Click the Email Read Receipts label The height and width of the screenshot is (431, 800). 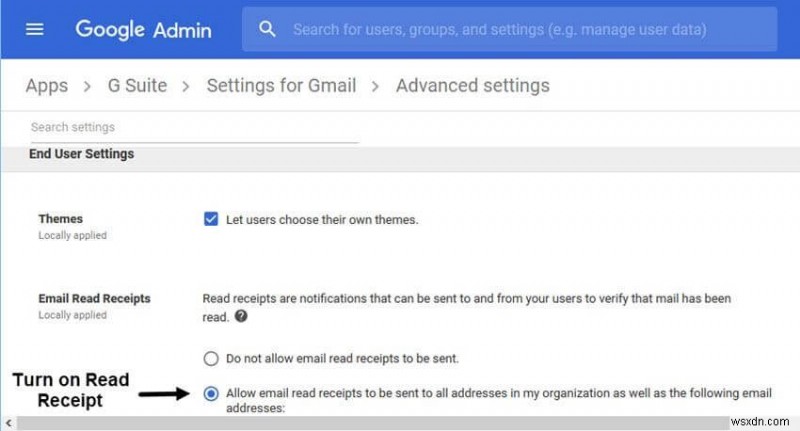94,298
